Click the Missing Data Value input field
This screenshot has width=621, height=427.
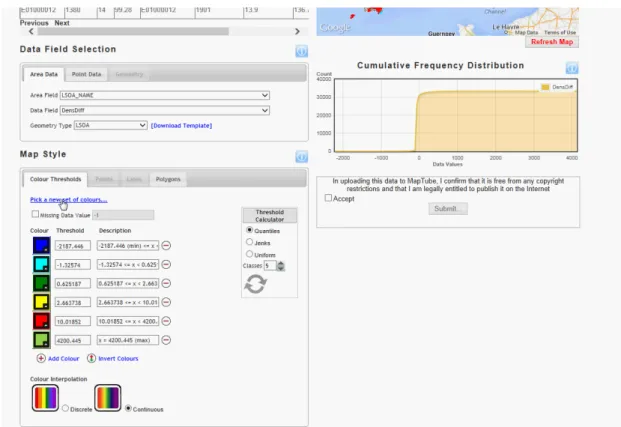coord(123,215)
